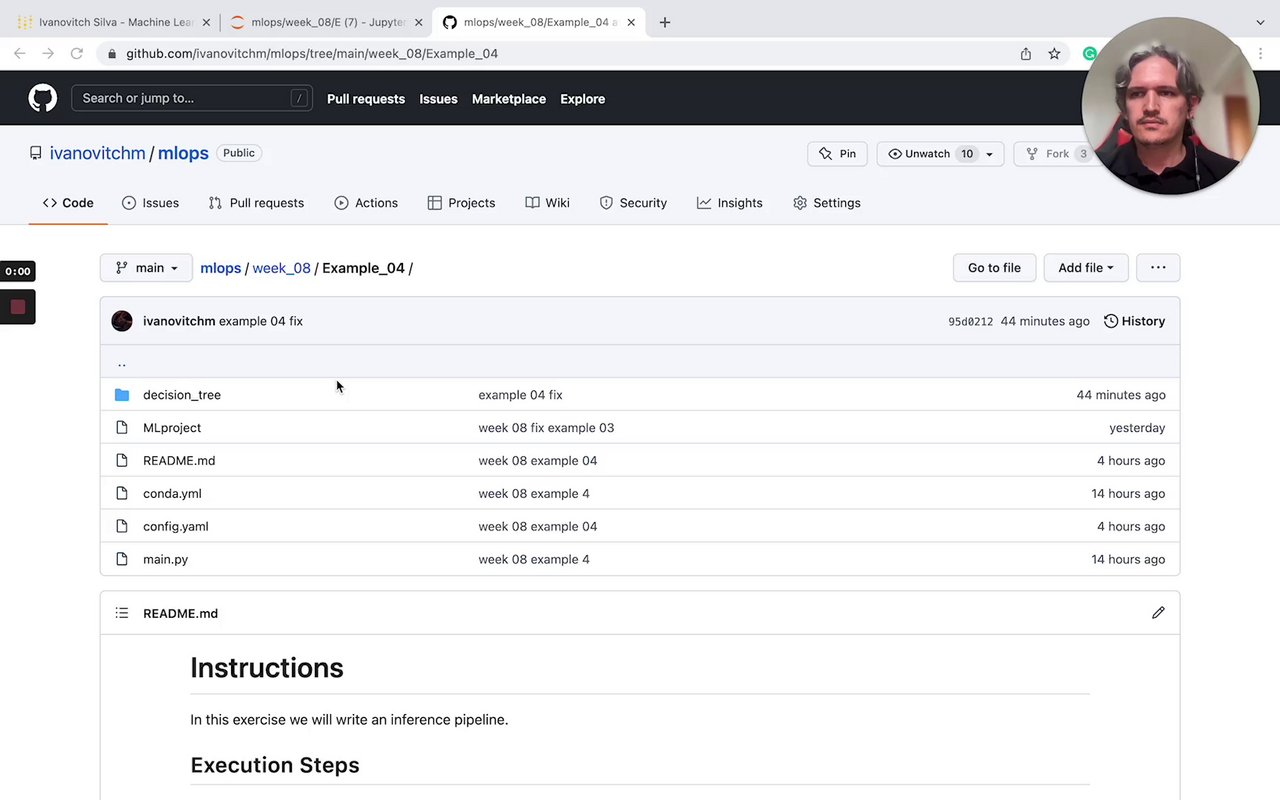The image size is (1280, 800).
Task: Open the config.yaml file link
Action: coord(176,527)
